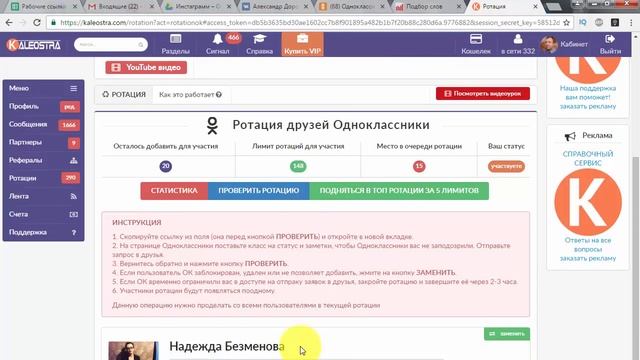Switch to the Одноклассники browser tab
The width and height of the screenshot is (640, 360).
pyautogui.click(x=352, y=7)
